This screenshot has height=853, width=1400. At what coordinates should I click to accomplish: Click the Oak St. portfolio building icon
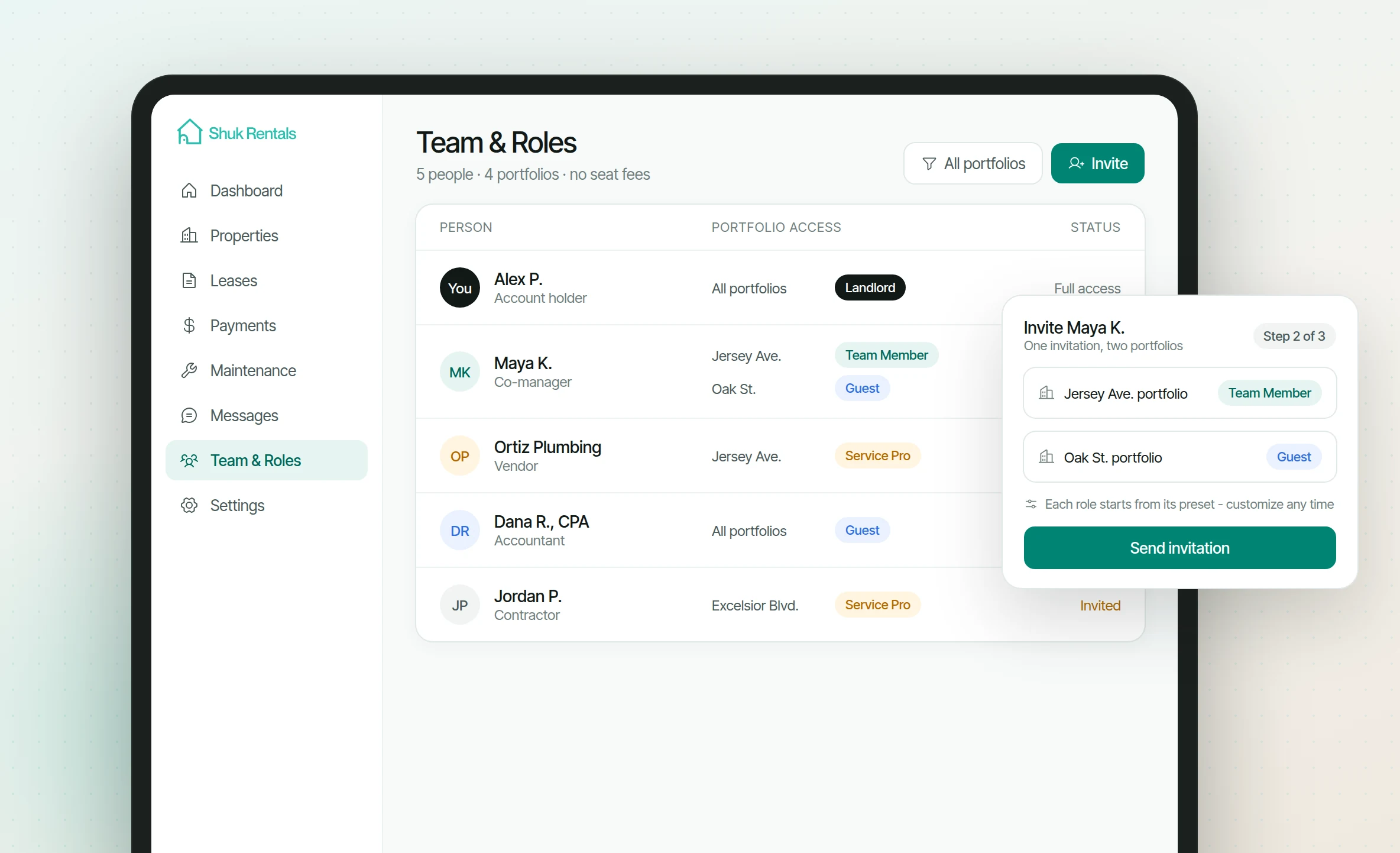pyautogui.click(x=1046, y=457)
